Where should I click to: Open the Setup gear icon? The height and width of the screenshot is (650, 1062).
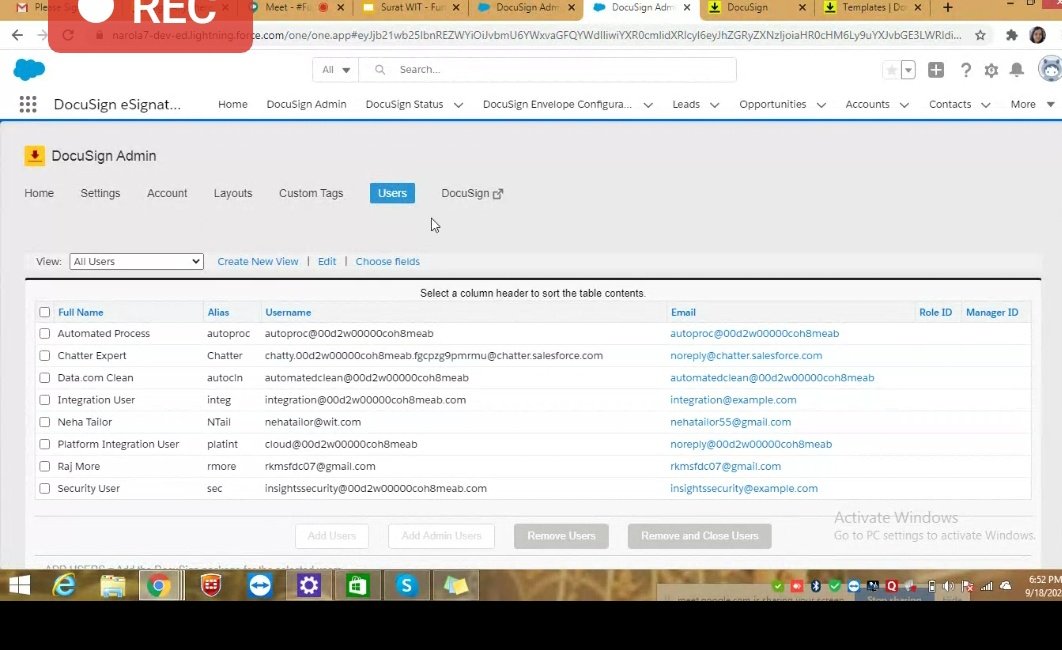pyautogui.click(x=992, y=70)
